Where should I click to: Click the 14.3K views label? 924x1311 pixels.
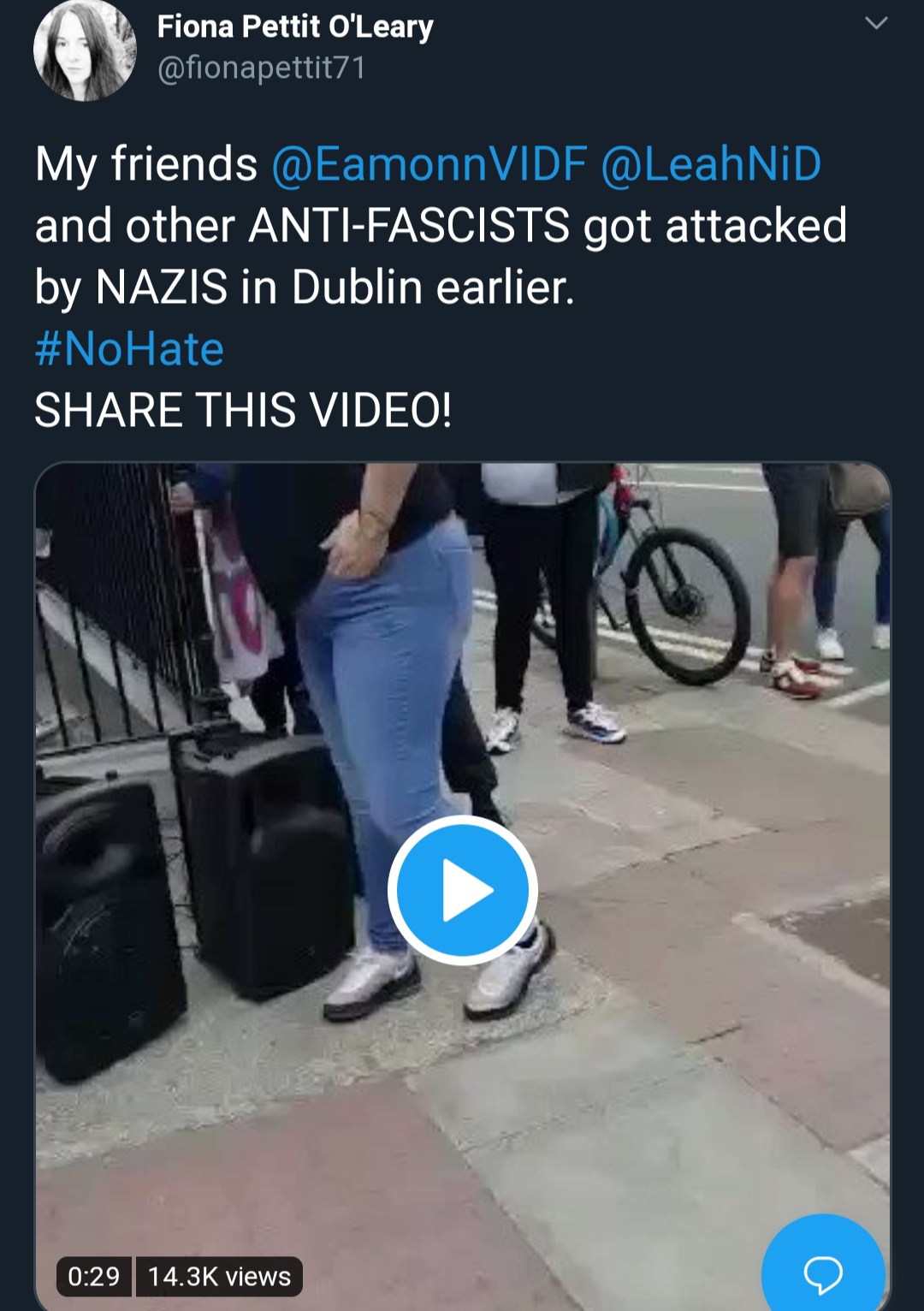(x=220, y=1277)
